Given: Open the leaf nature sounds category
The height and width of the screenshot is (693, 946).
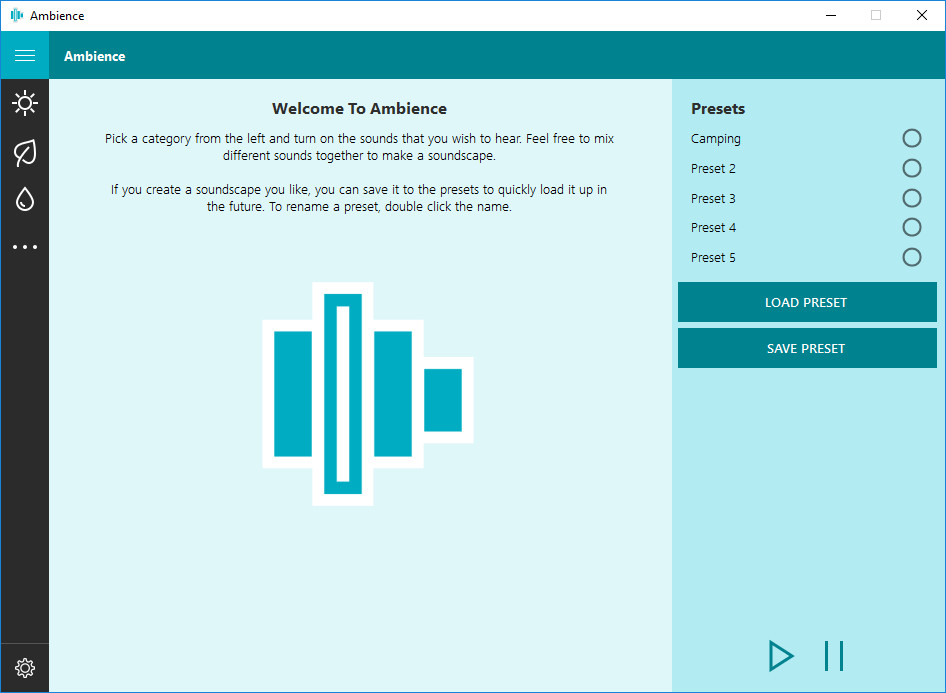Looking at the screenshot, I should coord(25,152).
